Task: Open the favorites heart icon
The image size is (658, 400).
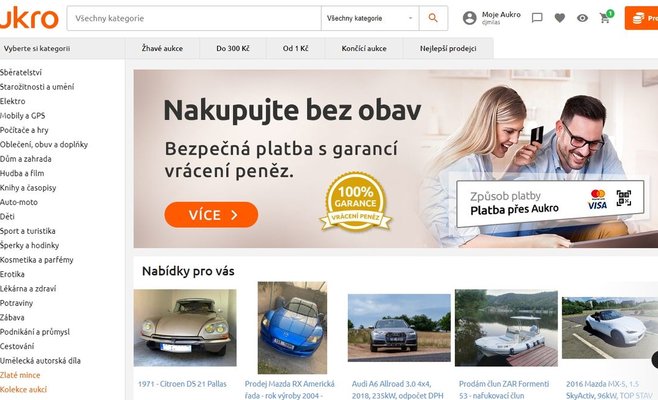Action: tap(559, 18)
